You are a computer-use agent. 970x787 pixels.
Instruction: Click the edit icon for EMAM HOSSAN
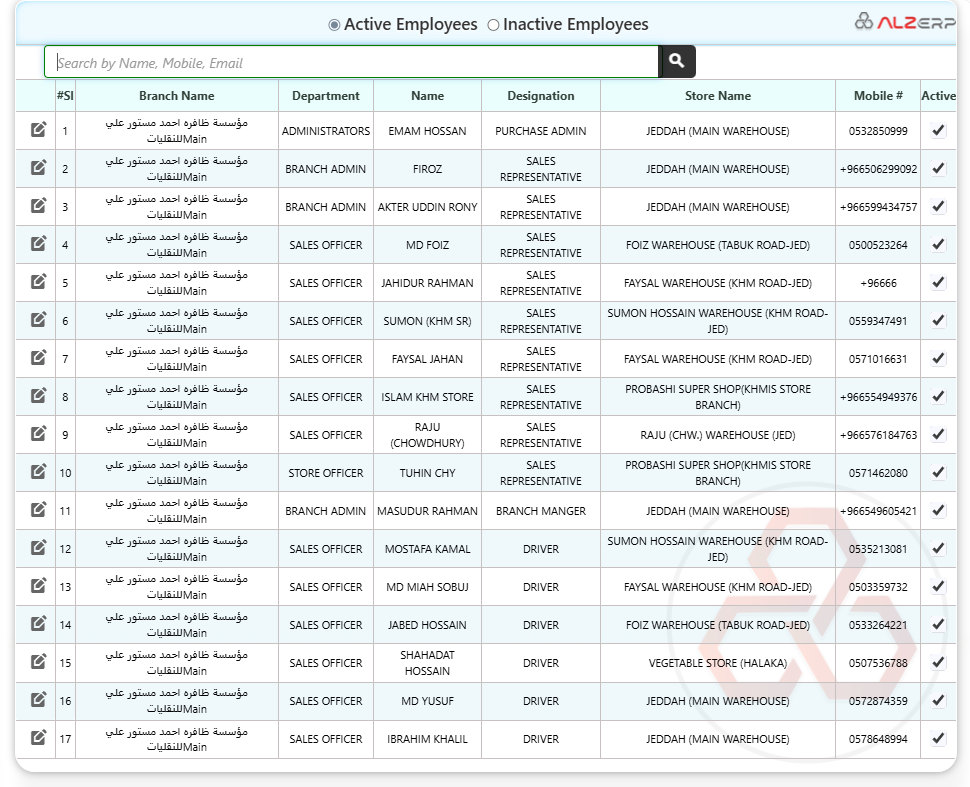(38, 129)
